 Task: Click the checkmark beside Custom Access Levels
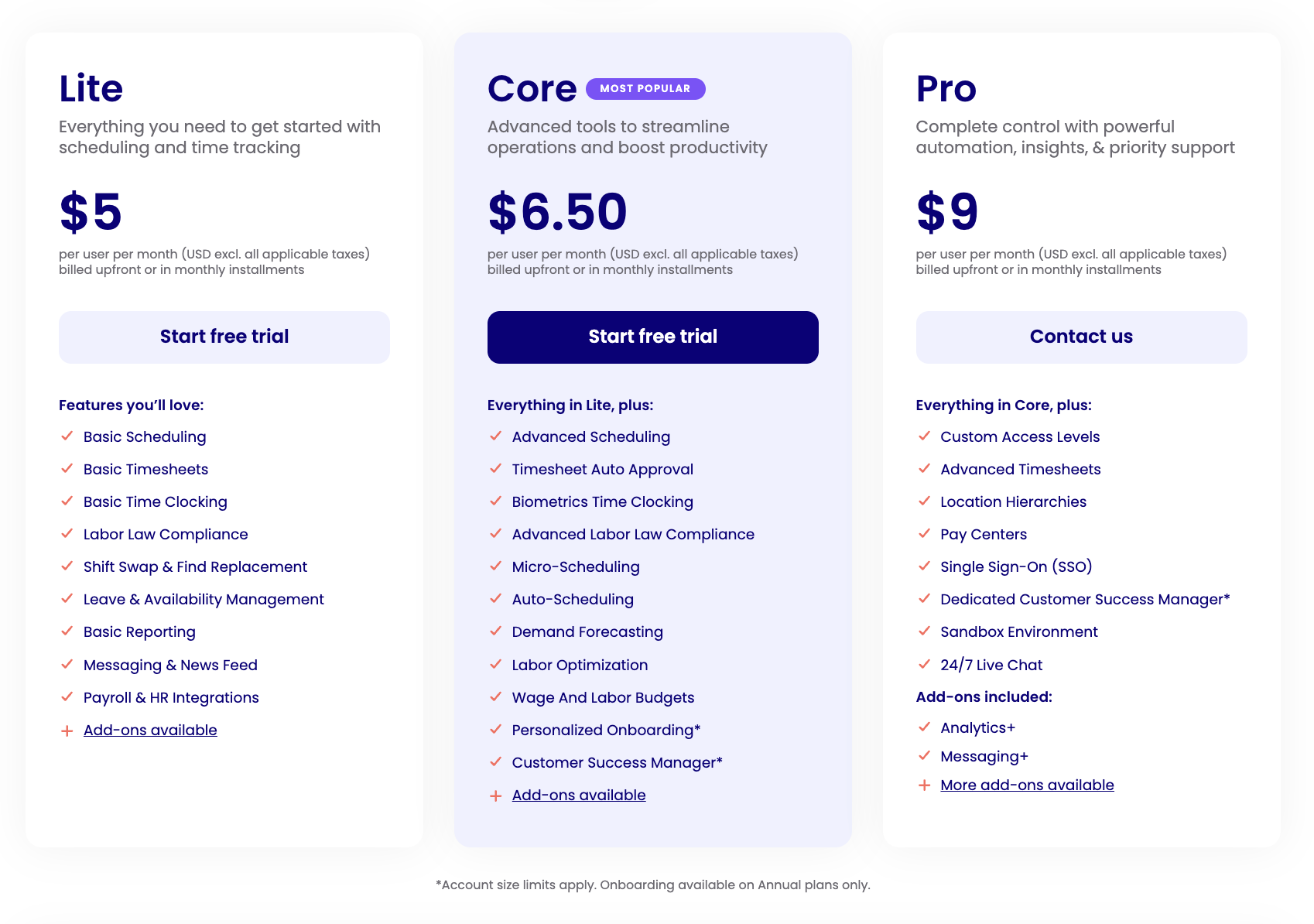tap(924, 436)
